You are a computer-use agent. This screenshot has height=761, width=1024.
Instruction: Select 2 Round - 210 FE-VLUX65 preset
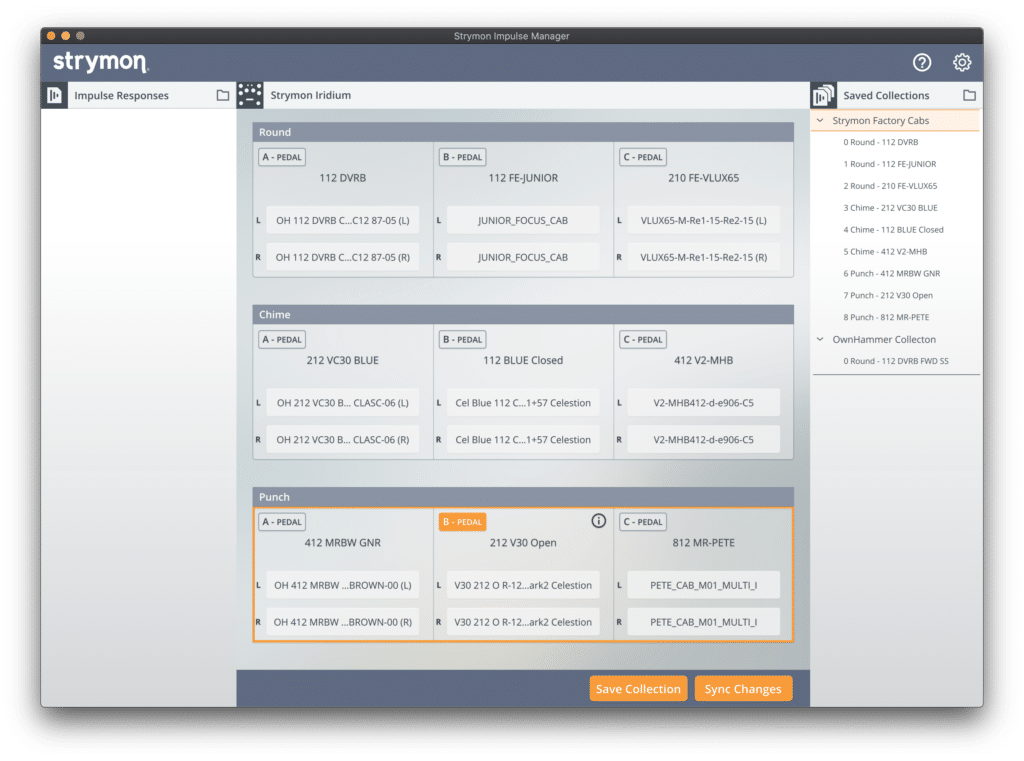pyautogui.click(x=890, y=186)
